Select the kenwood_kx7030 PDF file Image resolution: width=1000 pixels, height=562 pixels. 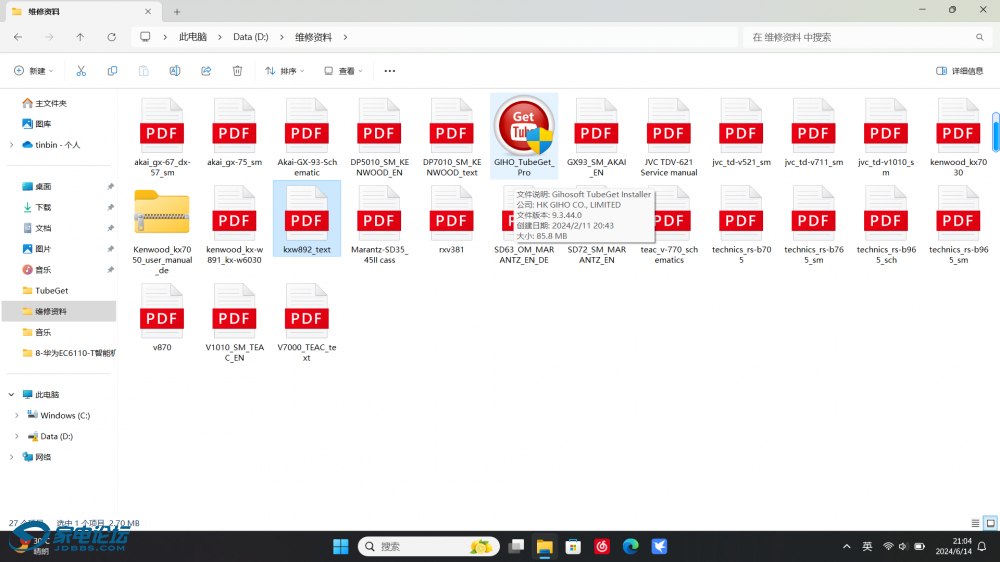[959, 137]
